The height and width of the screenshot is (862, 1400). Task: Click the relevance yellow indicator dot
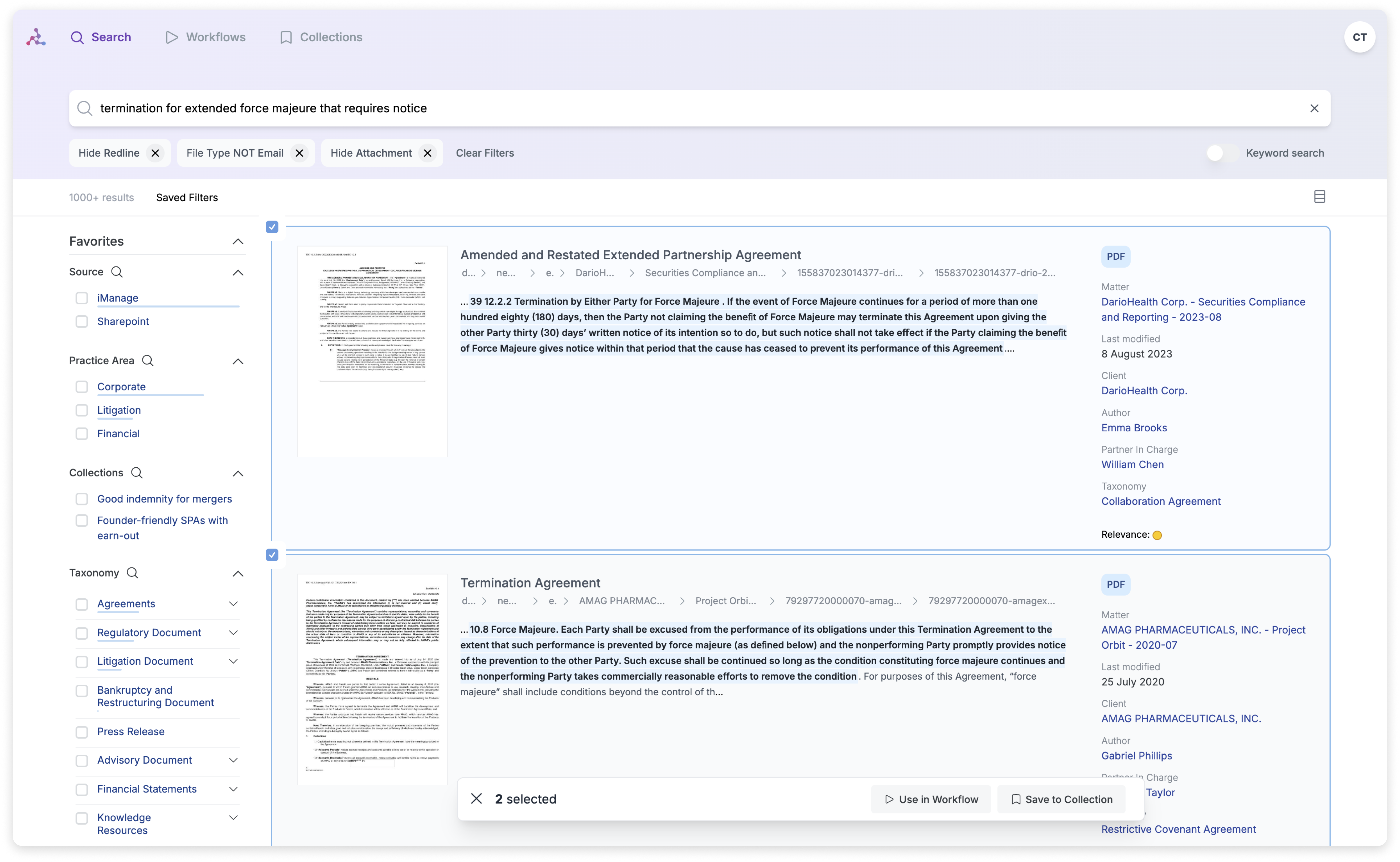[1157, 535]
